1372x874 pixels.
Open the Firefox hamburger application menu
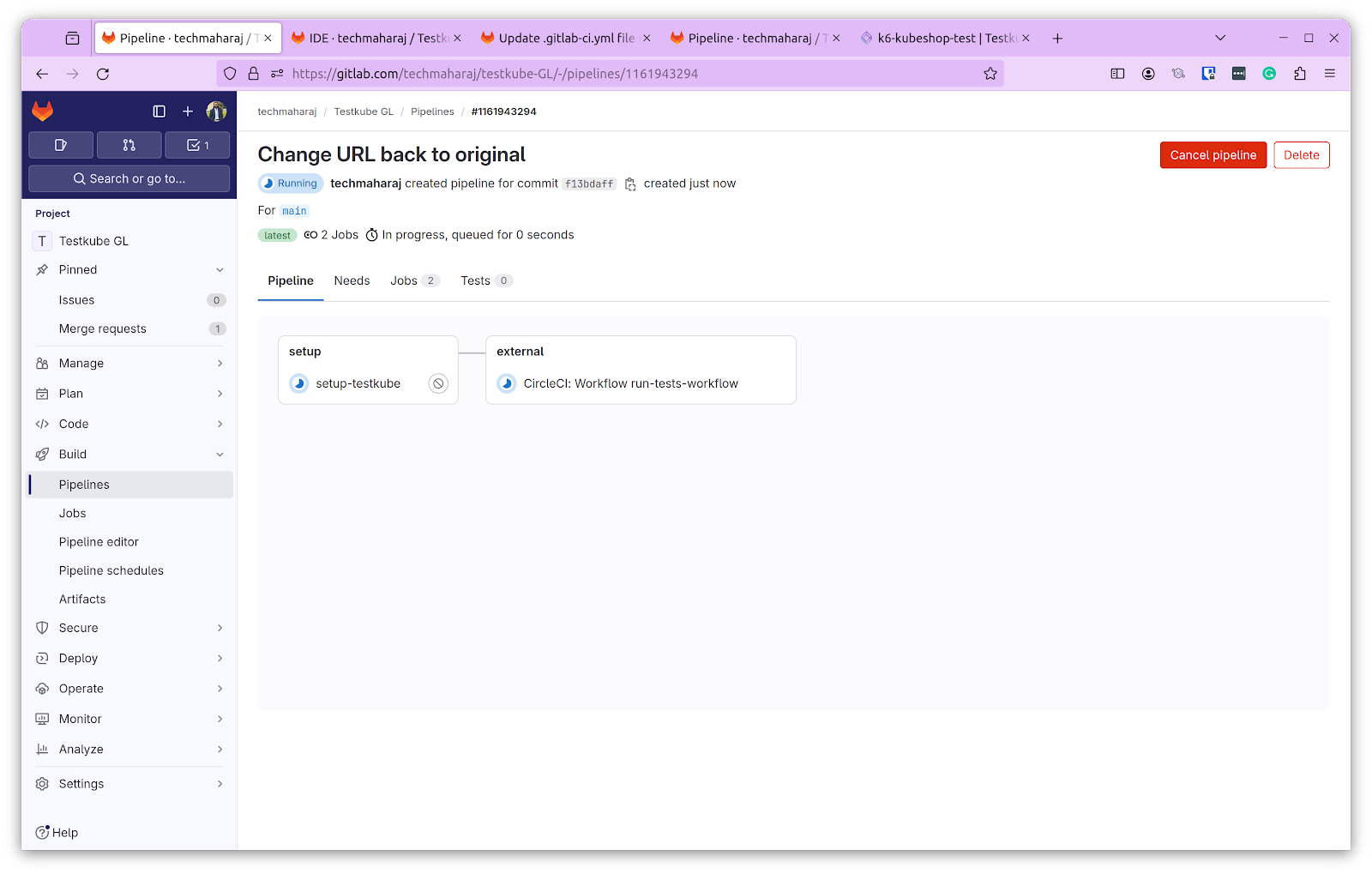point(1330,74)
